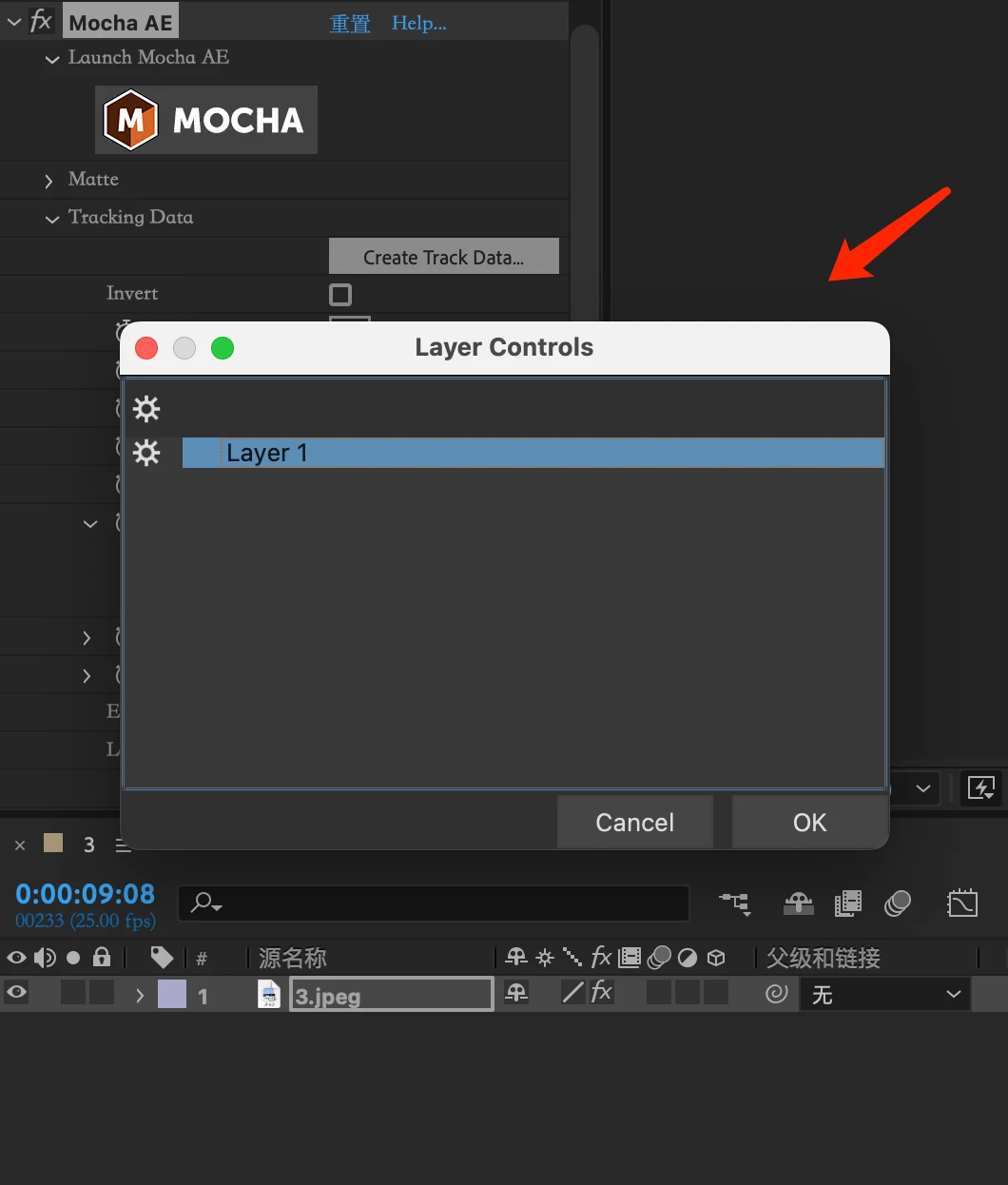Close the composition 3 timeline tab

[20, 845]
